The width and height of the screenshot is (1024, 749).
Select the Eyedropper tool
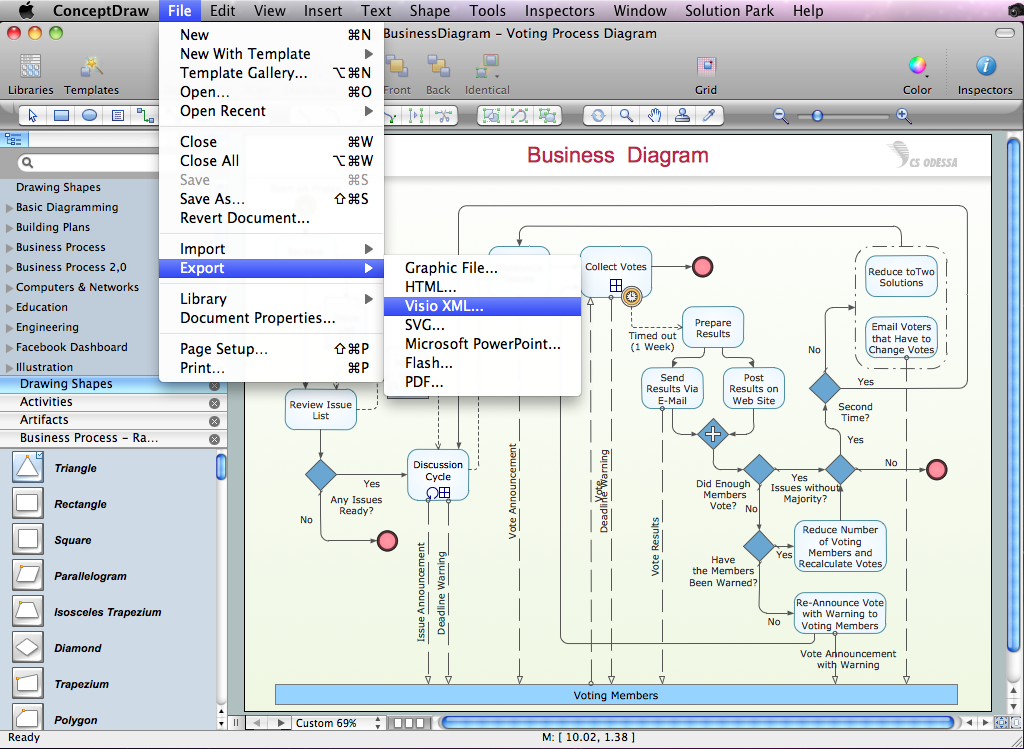(710, 116)
